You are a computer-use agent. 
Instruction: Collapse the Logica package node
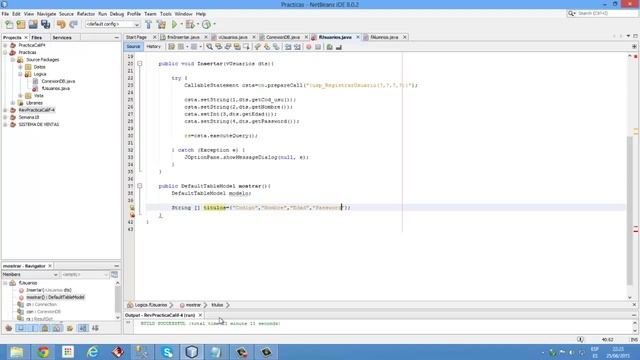(20, 74)
